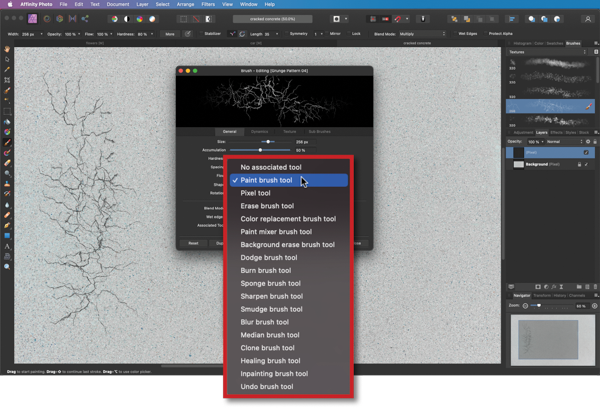The height and width of the screenshot is (408, 600).
Task: Apply Auto Levels from the toolbar
Action: 114,19
